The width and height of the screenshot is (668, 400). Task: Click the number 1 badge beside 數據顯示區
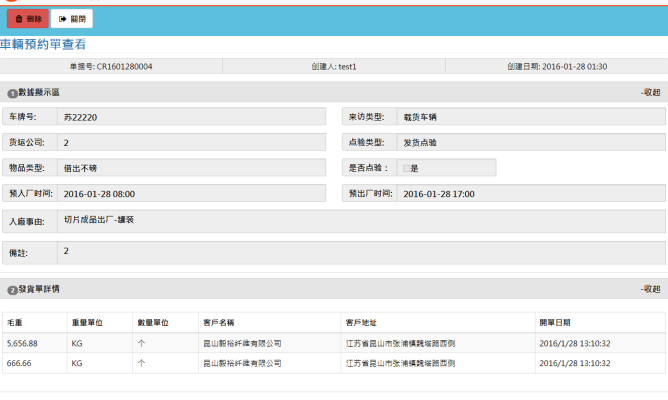point(12,93)
